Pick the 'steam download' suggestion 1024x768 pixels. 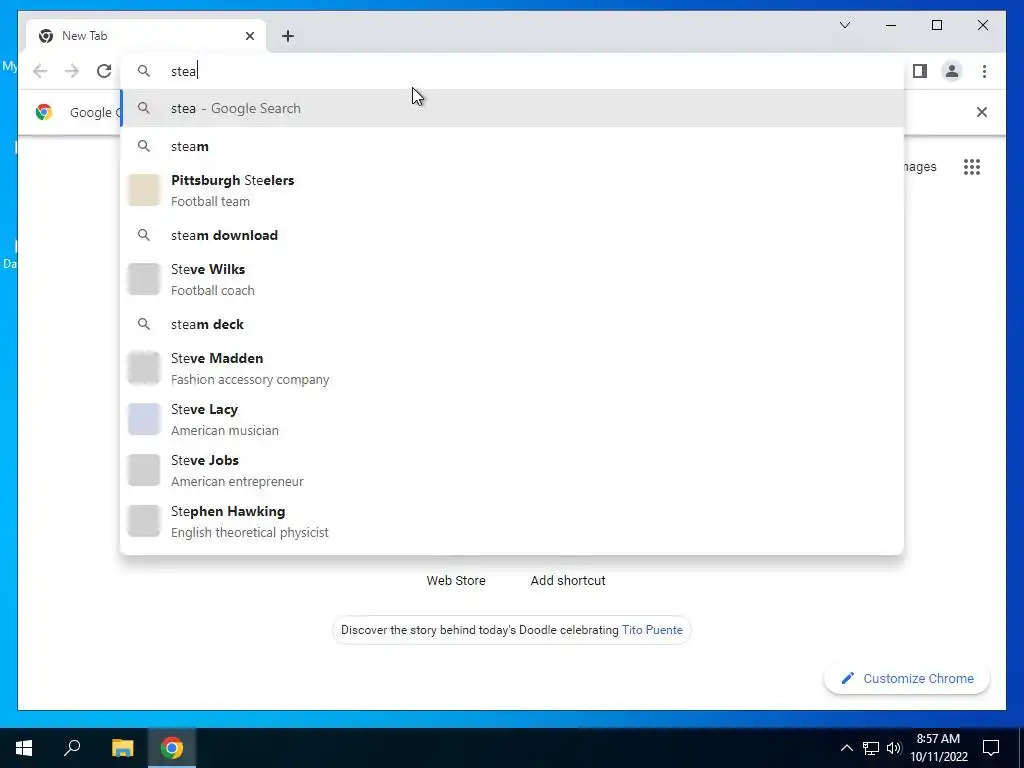[x=513, y=235]
